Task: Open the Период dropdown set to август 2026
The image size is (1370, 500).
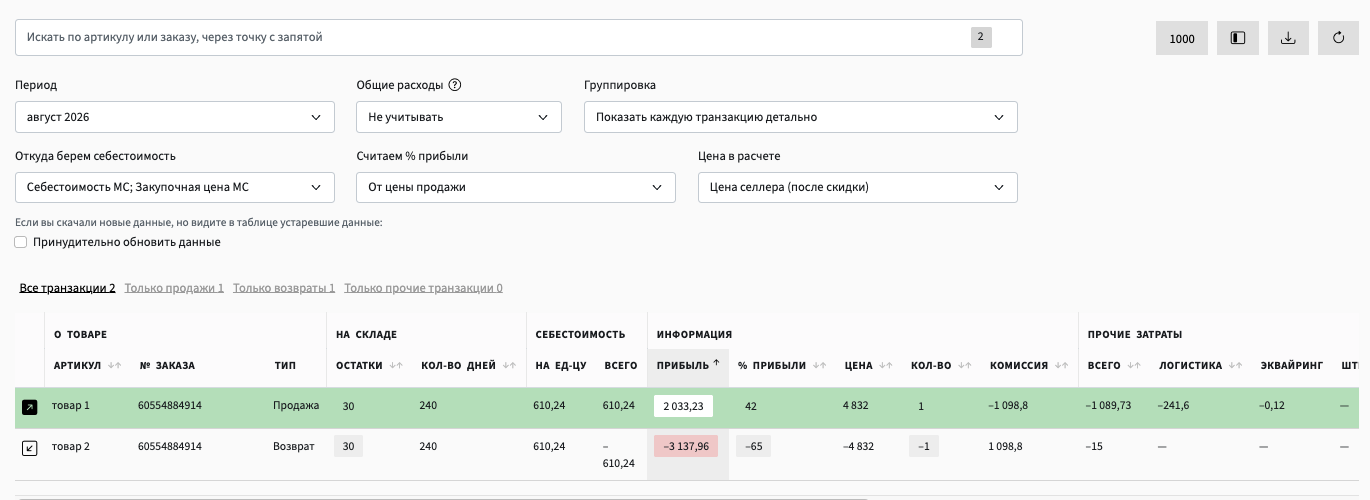Action: click(x=175, y=117)
